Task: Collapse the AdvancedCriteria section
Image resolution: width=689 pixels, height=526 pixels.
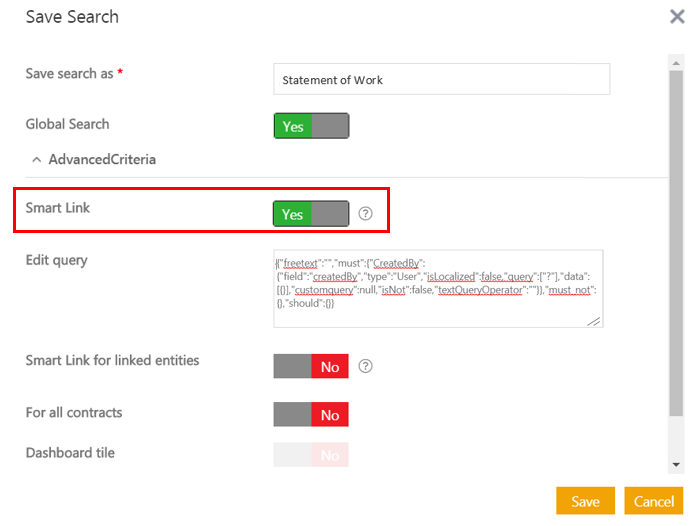Action: pyautogui.click(x=37, y=159)
